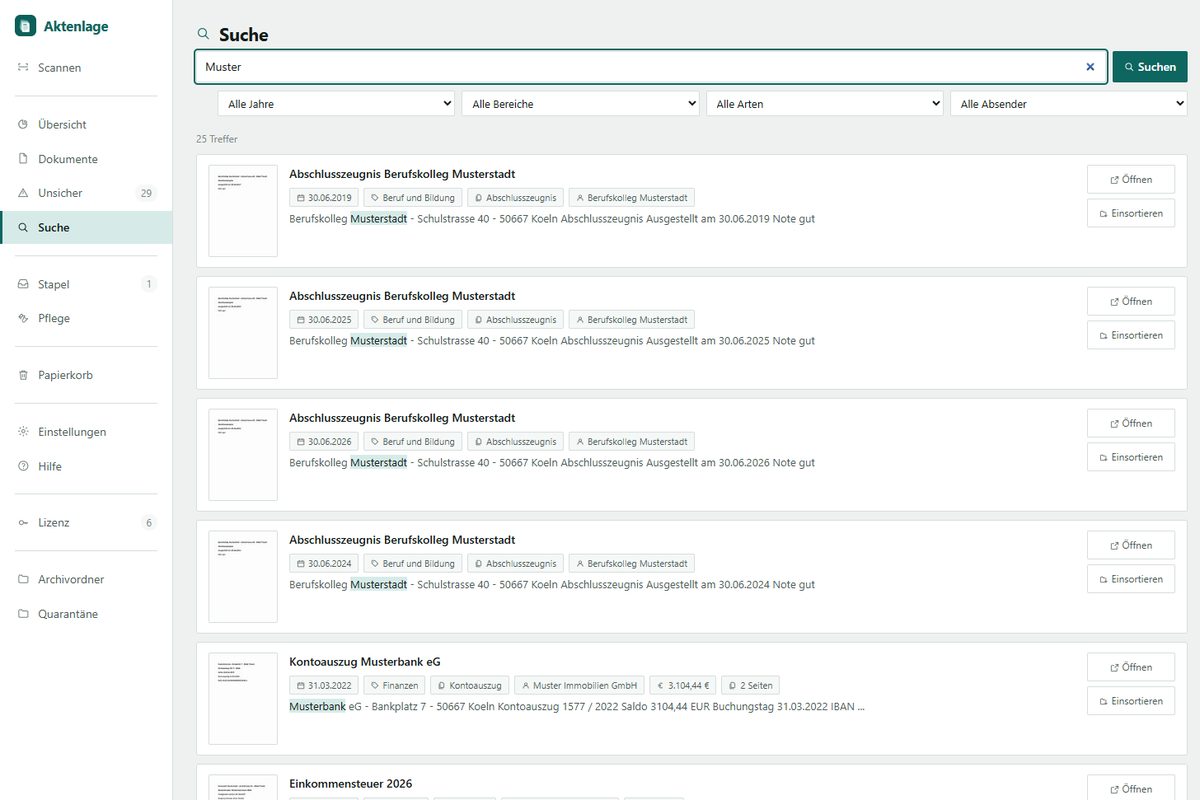Click Beruf und Bildung tag in 2019 result
1200x800 pixels.
(x=413, y=198)
